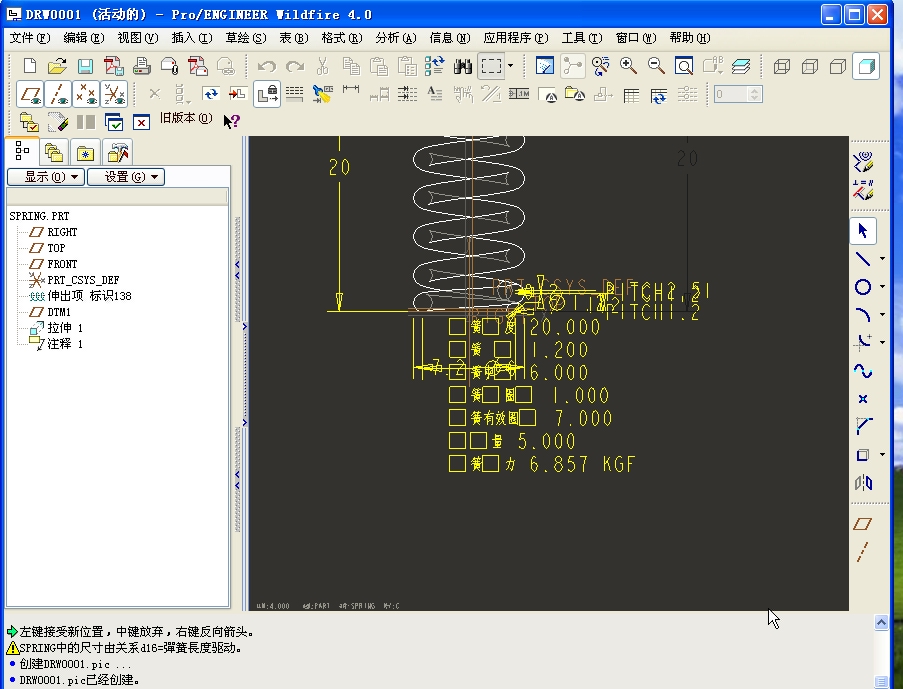Expand the use edge tool flyout arrow
The width and height of the screenshot is (903, 689).
[882, 455]
